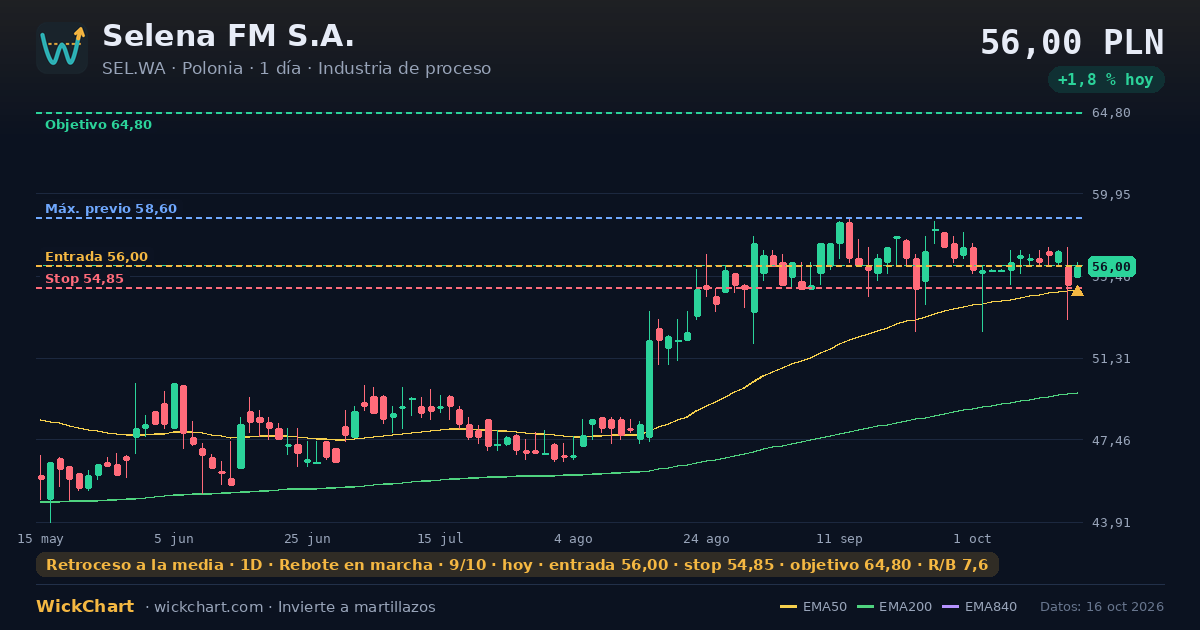Click the 64,80 price axis value

(x=1111, y=113)
